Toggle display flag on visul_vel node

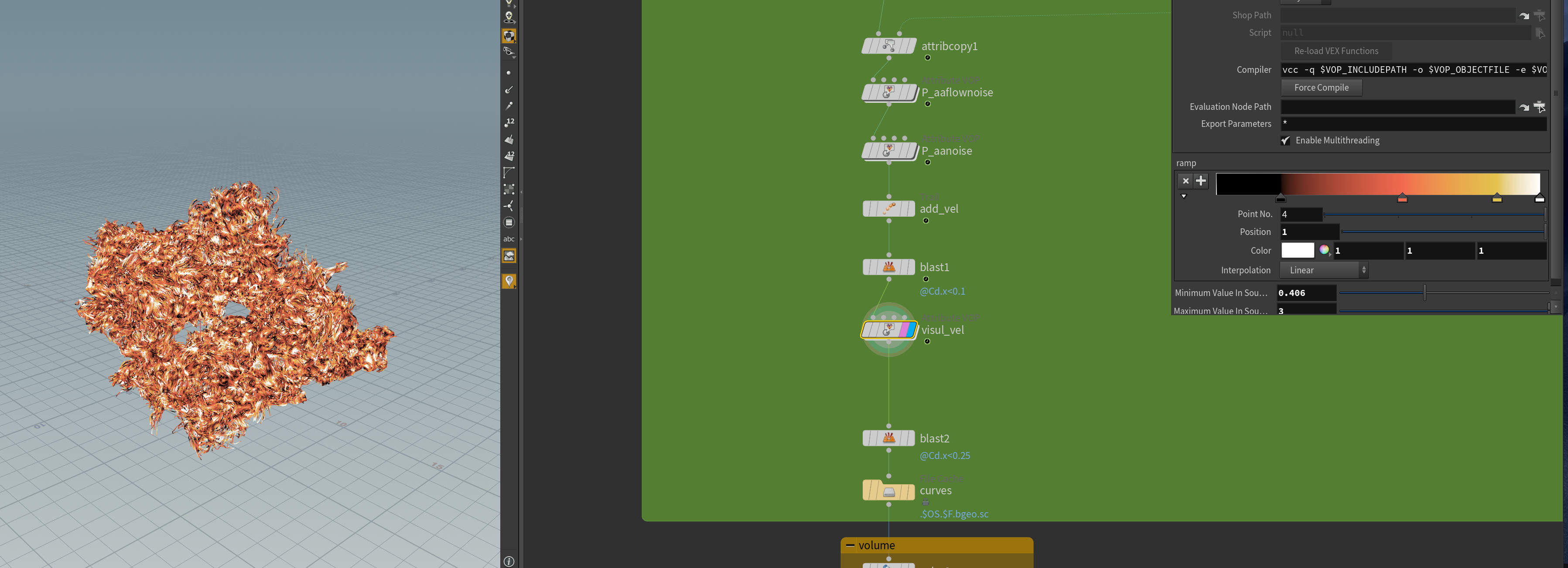911,330
